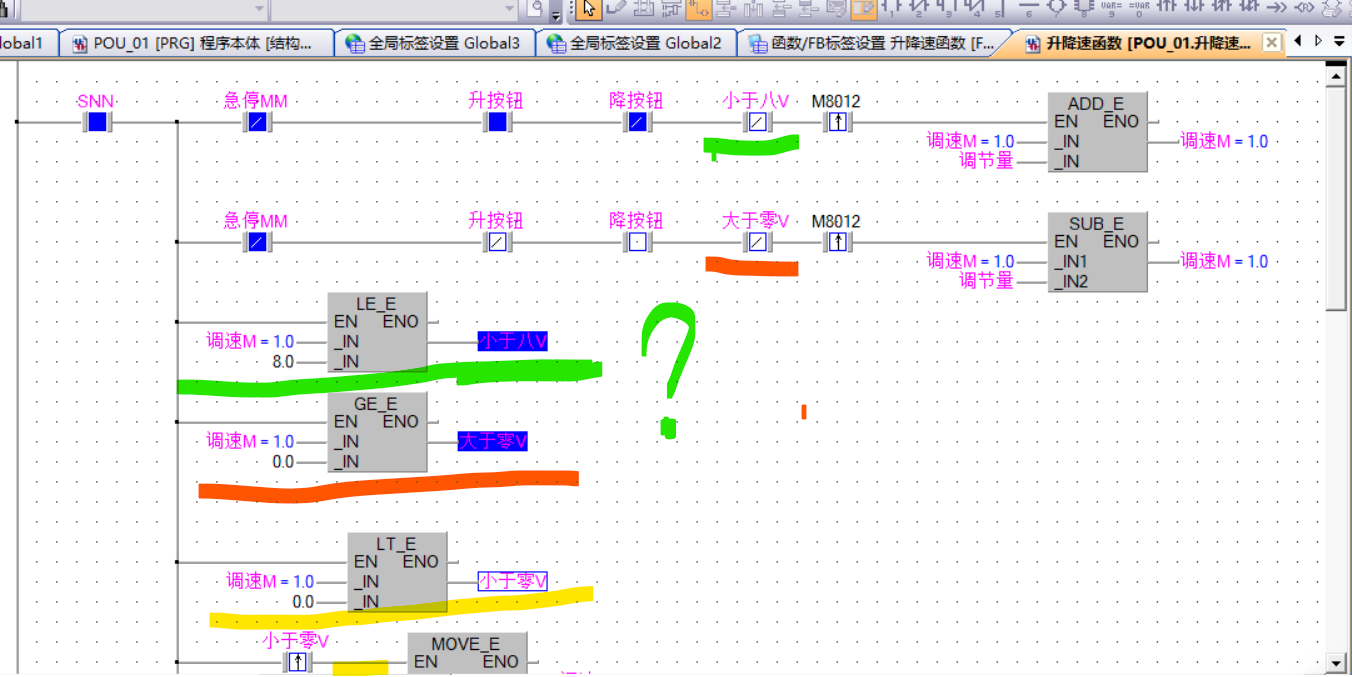
Task: Click the output variable =VAR icon
Action: 1138,8
